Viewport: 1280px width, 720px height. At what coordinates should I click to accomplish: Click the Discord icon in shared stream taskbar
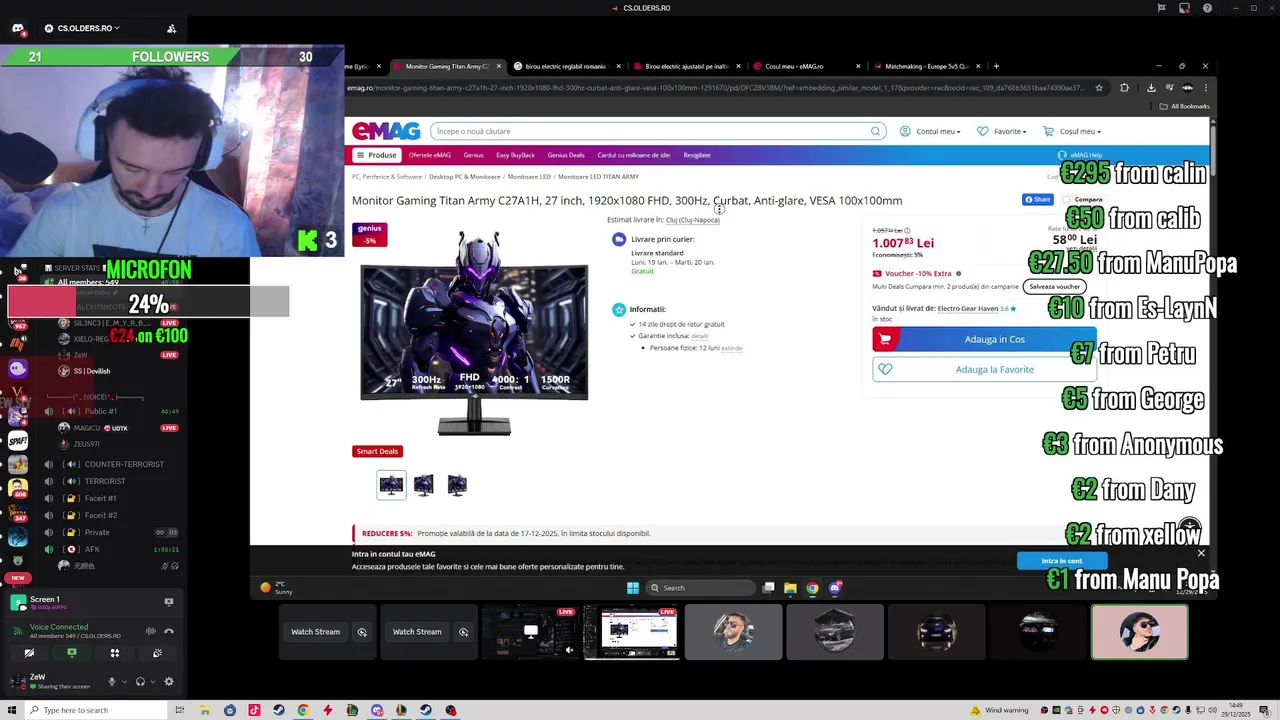pyautogui.click(x=834, y=588)
